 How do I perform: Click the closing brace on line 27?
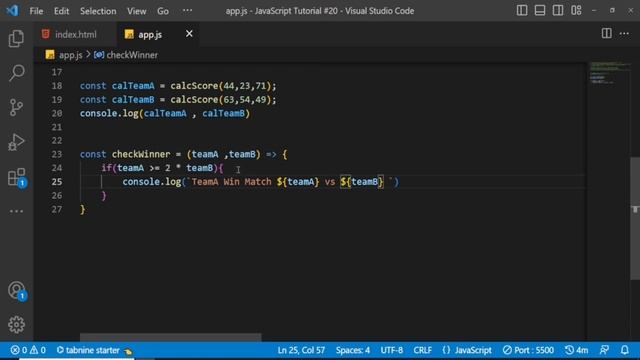83,209
